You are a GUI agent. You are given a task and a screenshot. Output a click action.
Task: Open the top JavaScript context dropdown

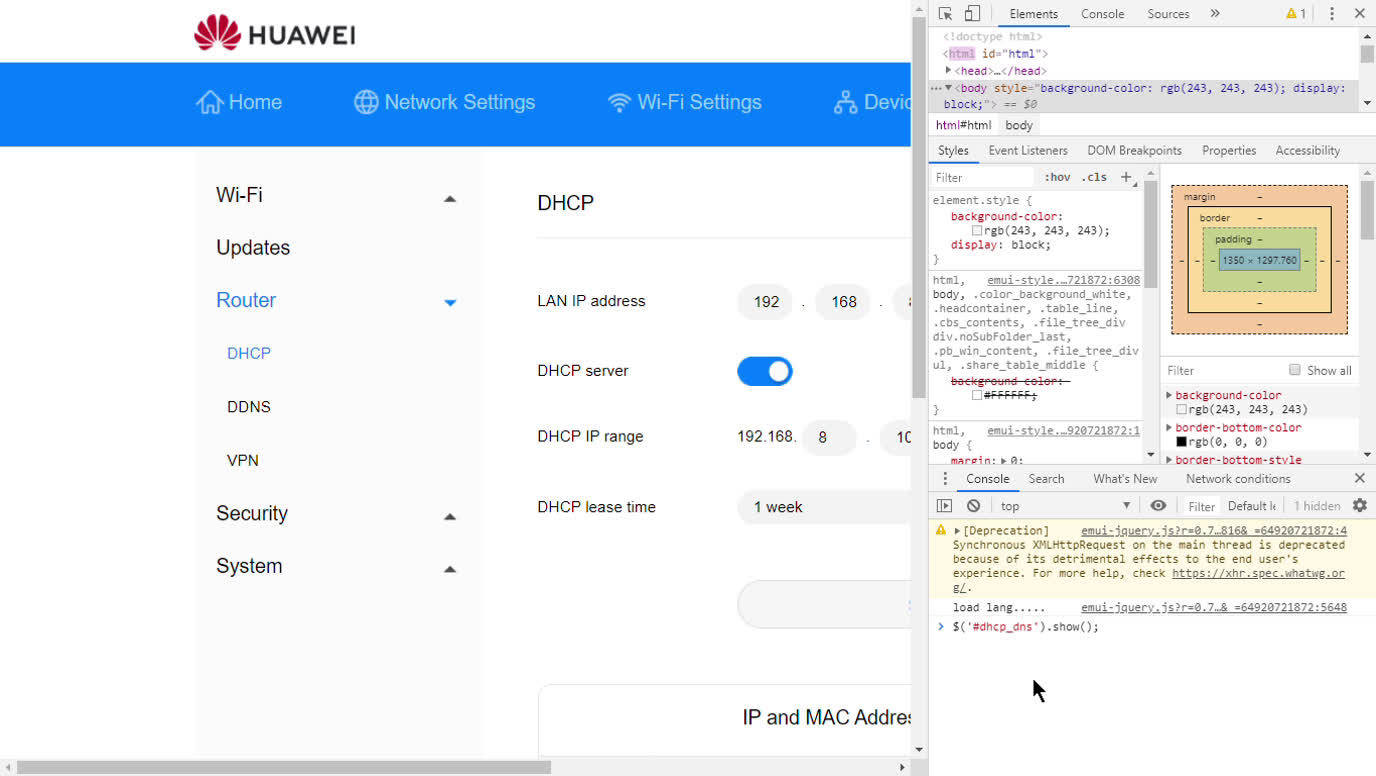click(1065, 506)
